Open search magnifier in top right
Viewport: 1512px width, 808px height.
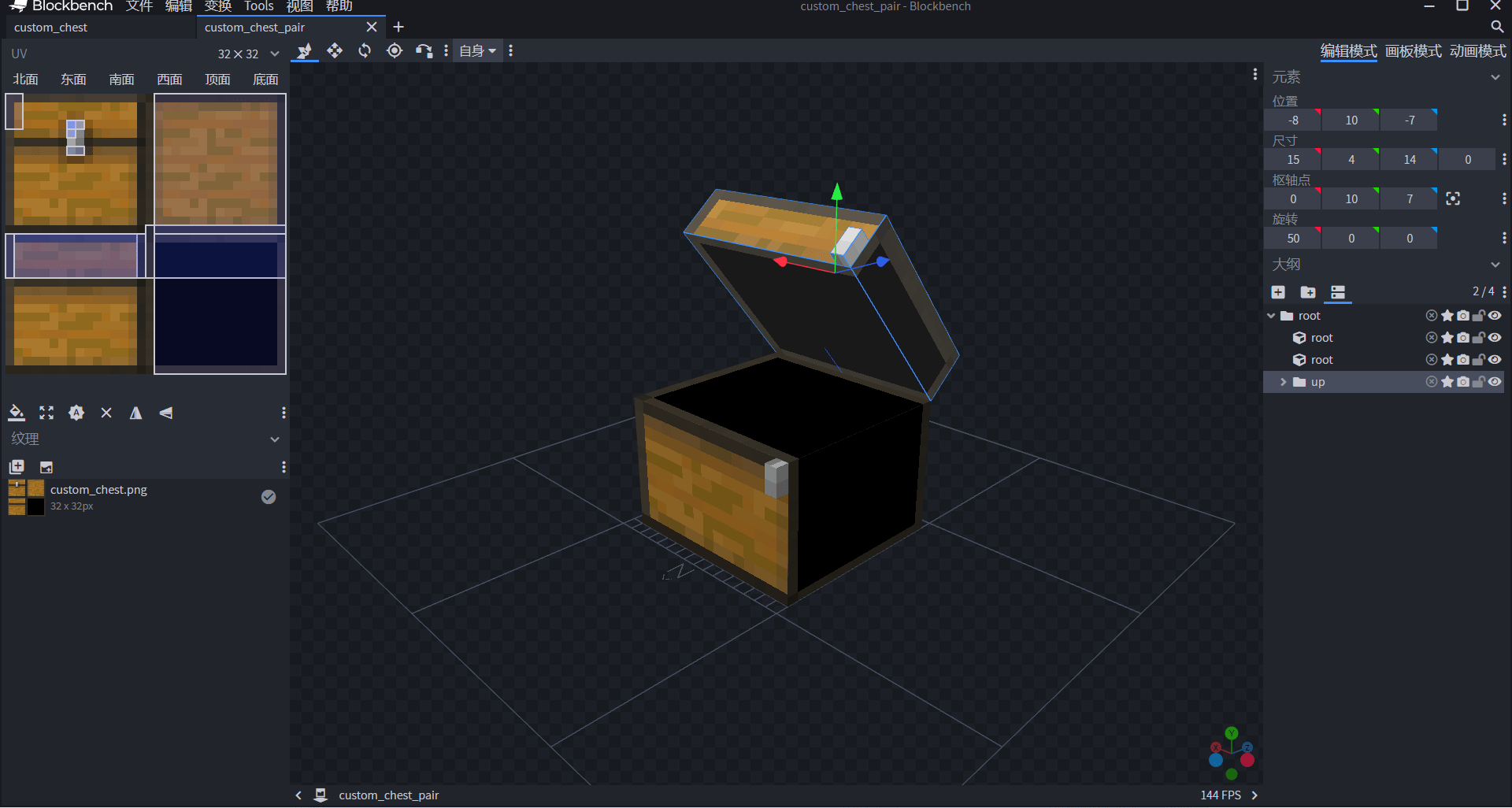(x=1497, y=27)
